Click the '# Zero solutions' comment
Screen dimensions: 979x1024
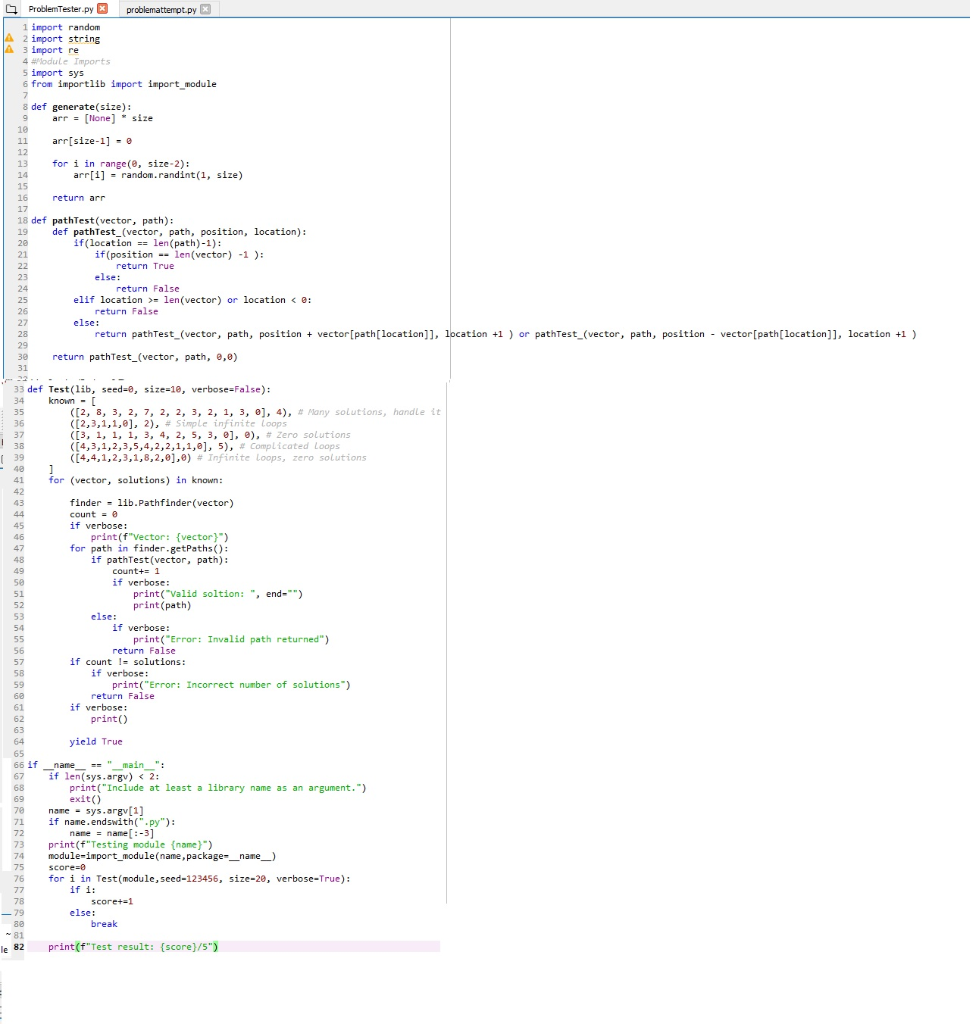coord(308,435)
